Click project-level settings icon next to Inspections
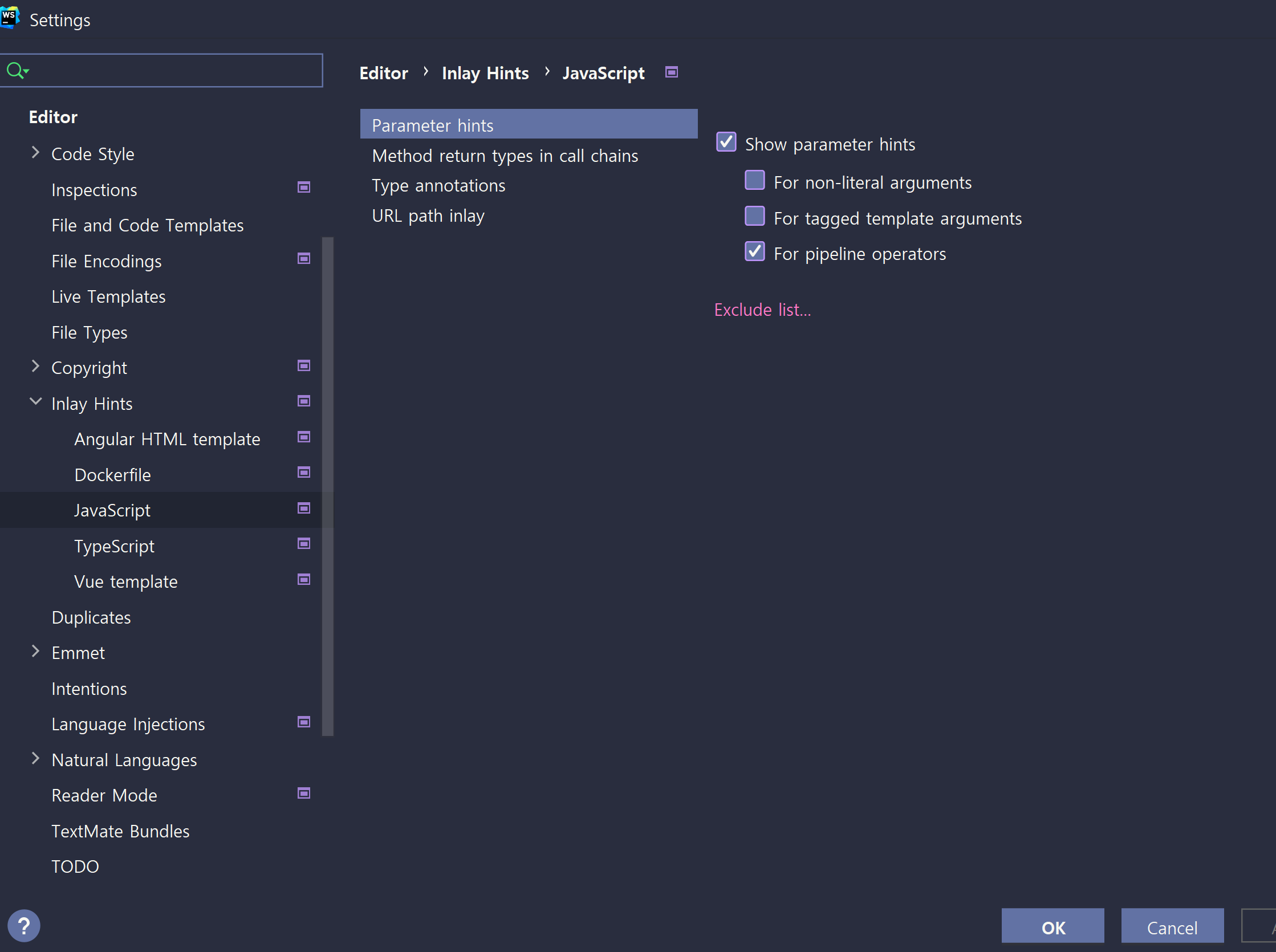 tap(304, 188)
